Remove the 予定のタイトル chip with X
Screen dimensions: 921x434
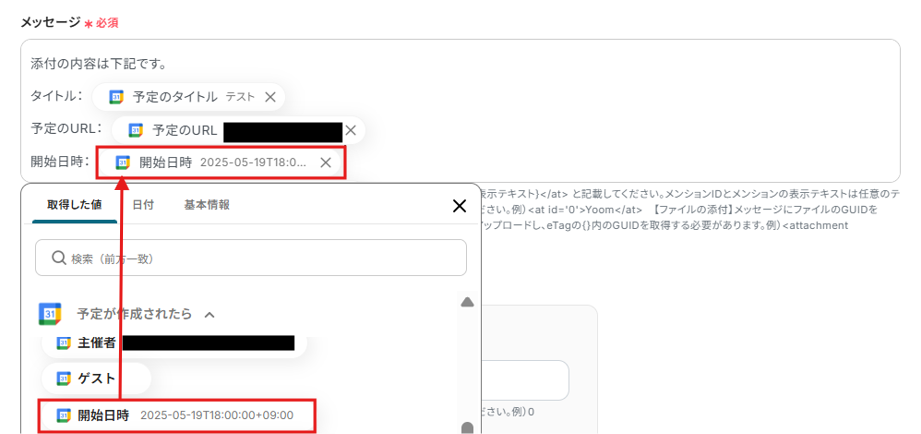(x=270, y=97)
